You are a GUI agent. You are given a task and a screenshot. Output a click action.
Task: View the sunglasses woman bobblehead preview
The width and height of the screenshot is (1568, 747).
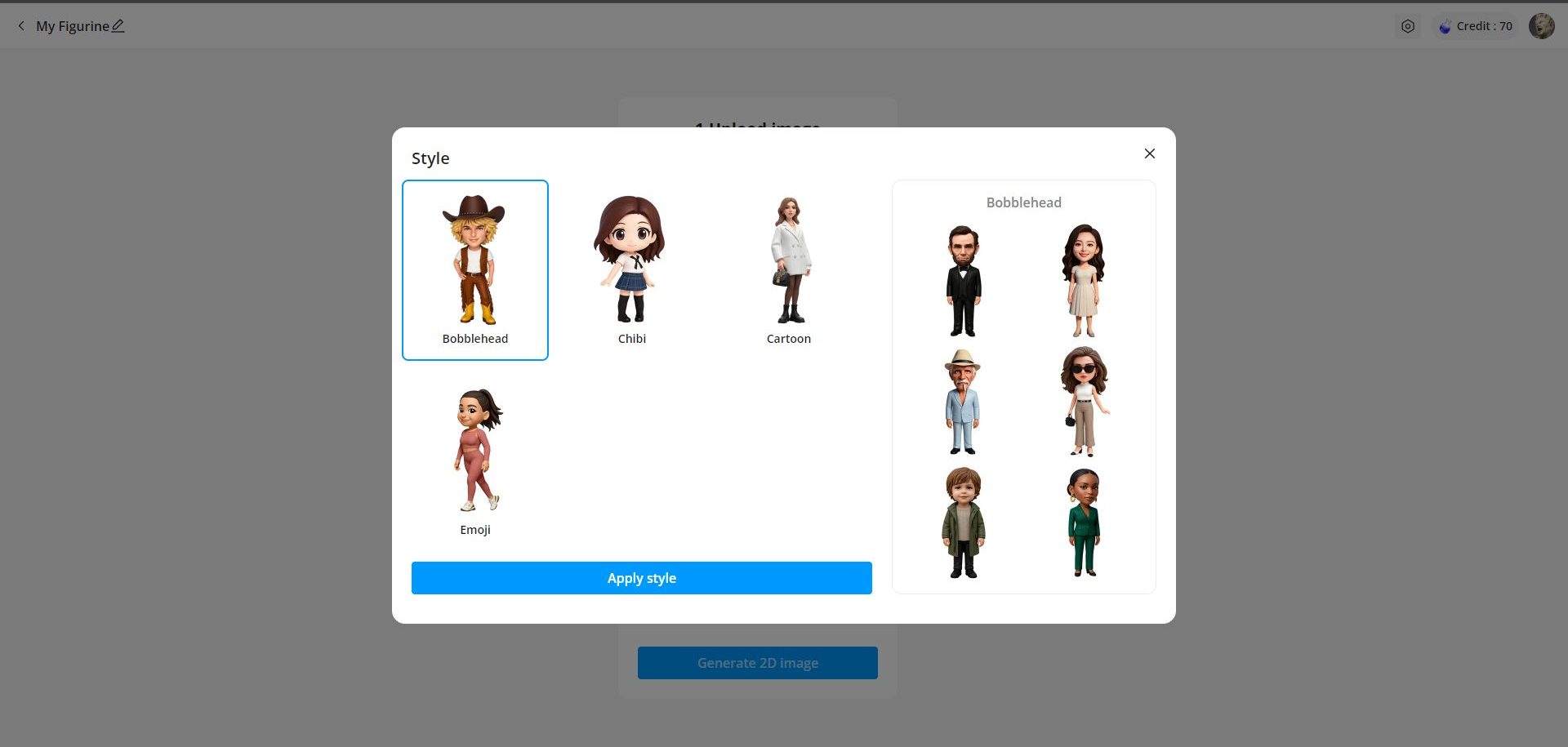1084,402
